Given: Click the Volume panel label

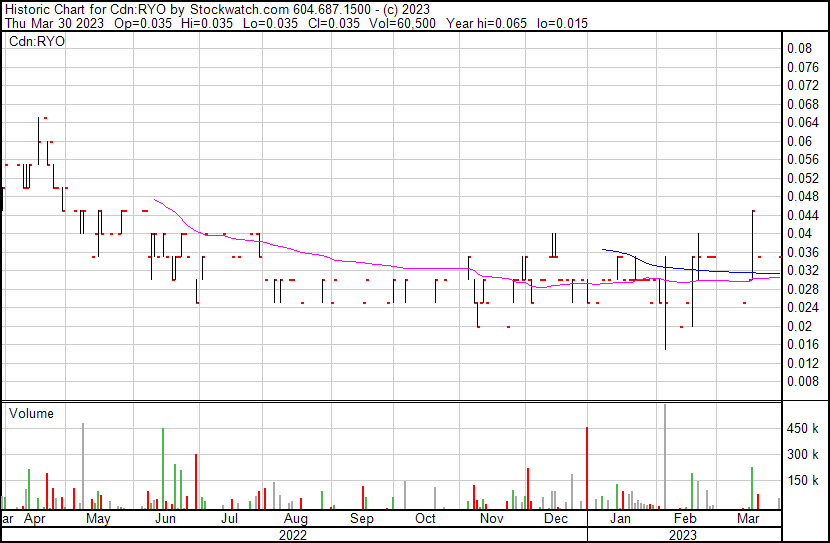Looking at the screenshot, I should (31, 413).
